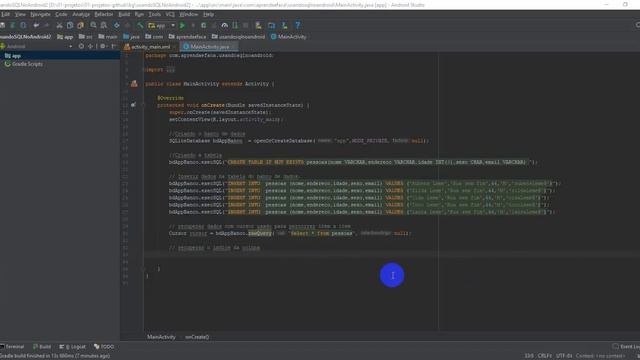This screenshot has width=640, height=360.
Task: Click the Copy icon in toolbar
Action: 70,25
